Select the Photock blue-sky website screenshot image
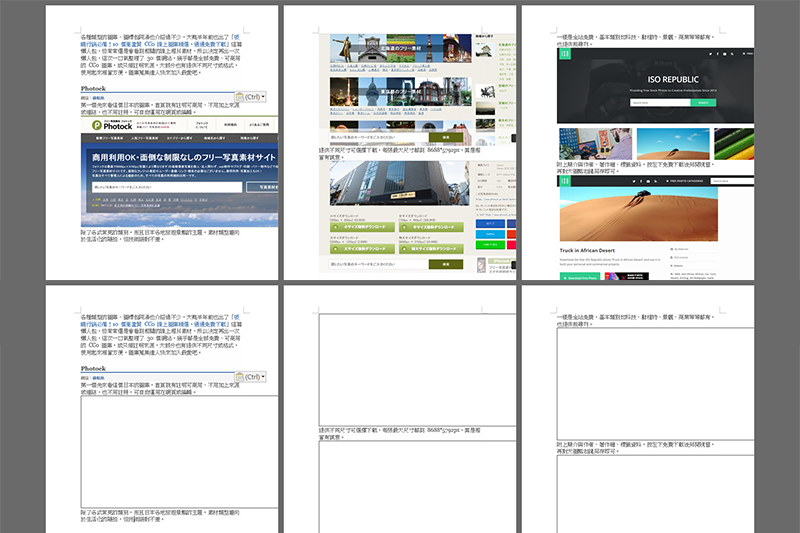The width and height of the screenshot is (800, 533). pos(179,171)
